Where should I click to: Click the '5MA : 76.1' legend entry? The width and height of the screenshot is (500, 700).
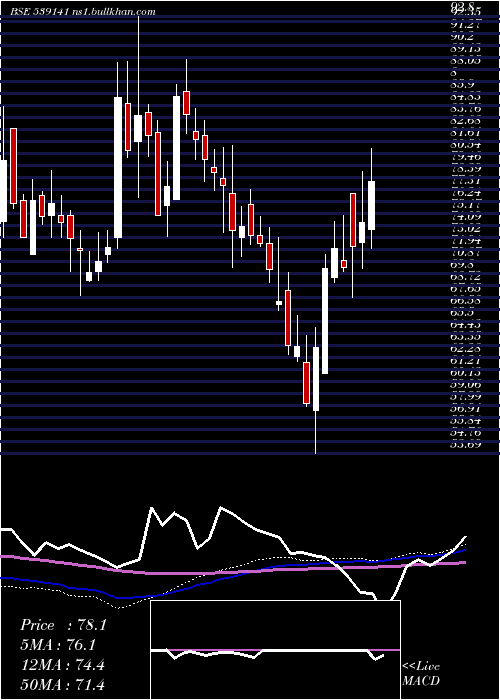click(x=58, y=645)
